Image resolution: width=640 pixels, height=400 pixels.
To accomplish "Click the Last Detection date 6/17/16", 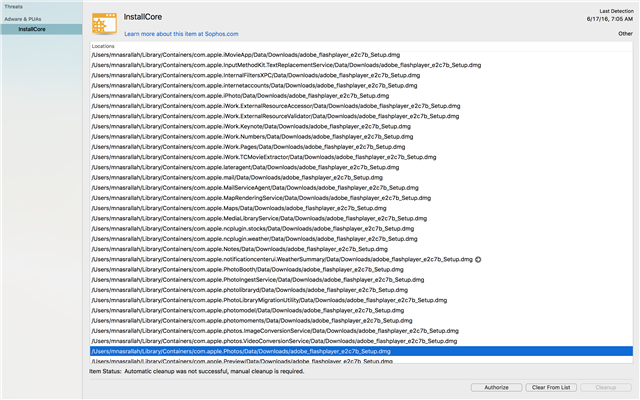I will click(610, 19).
